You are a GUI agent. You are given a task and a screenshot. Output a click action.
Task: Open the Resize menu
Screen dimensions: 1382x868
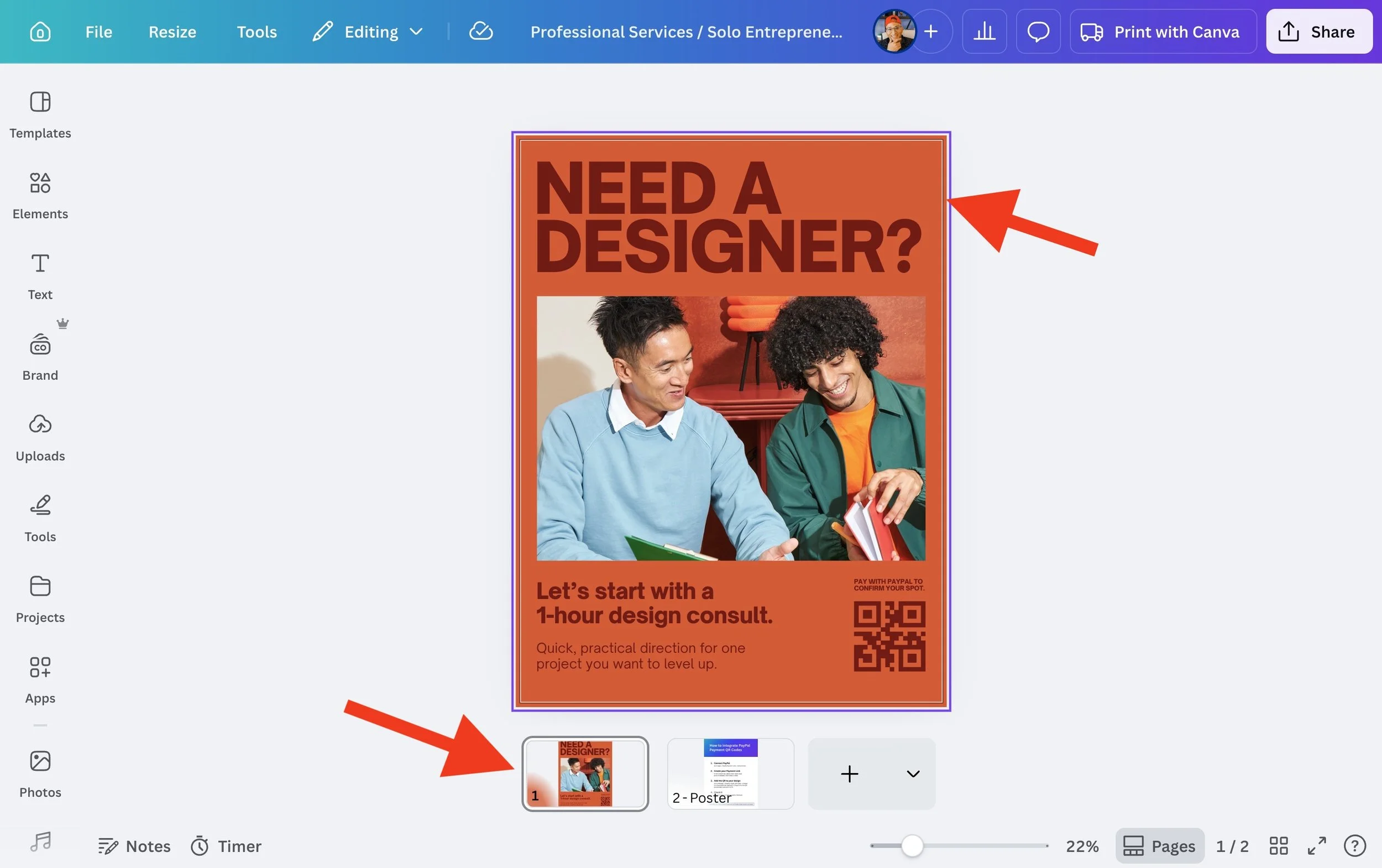click(172, 32)
